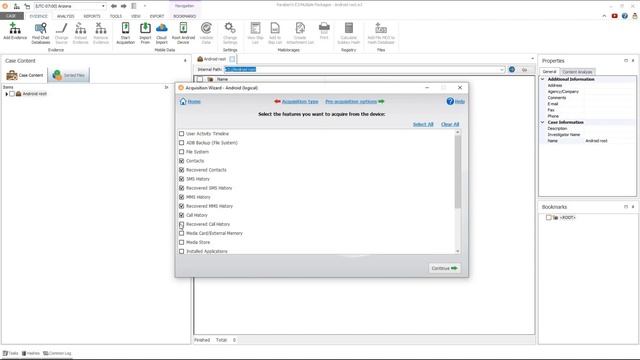Viewport: 640px width, 360px height.
Task: Uncheck the Recovered Contacts checkbox
Action: pos(182,170)
